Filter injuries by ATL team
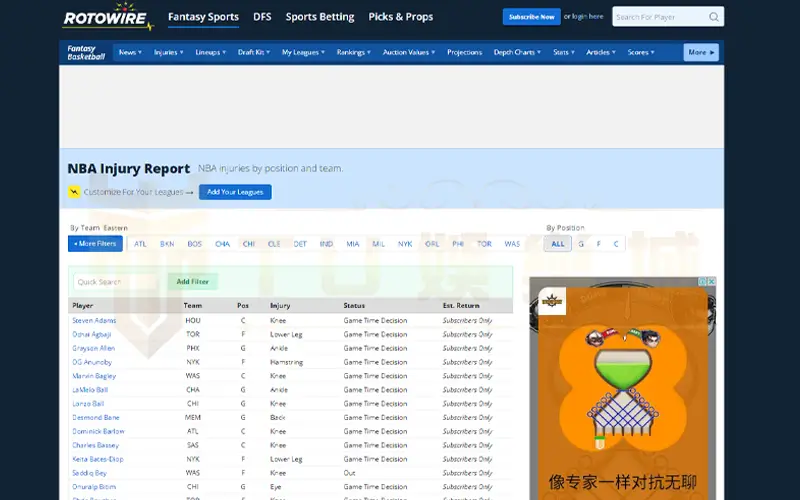Image resolution: width=800 pixels, height=500 pixels. [140, 244]
